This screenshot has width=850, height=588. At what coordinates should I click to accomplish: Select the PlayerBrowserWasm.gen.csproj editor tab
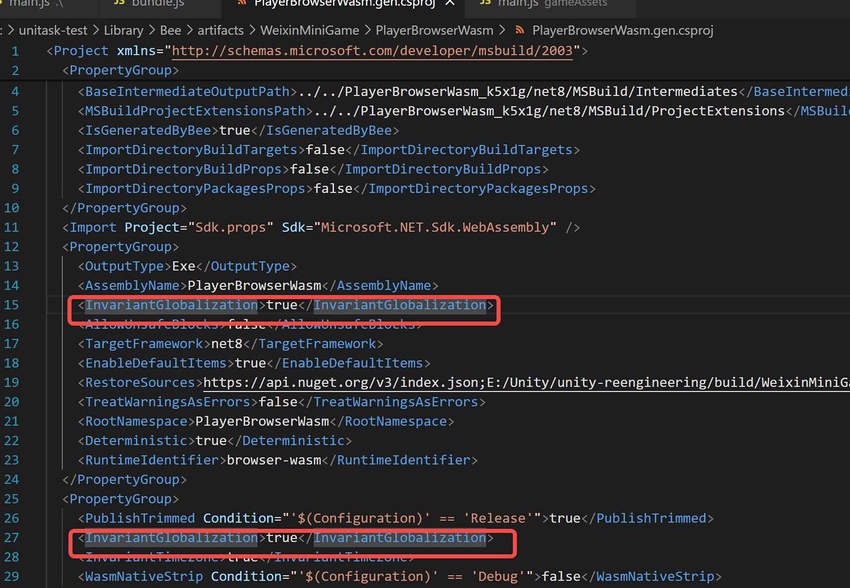(x=340, y=4)
